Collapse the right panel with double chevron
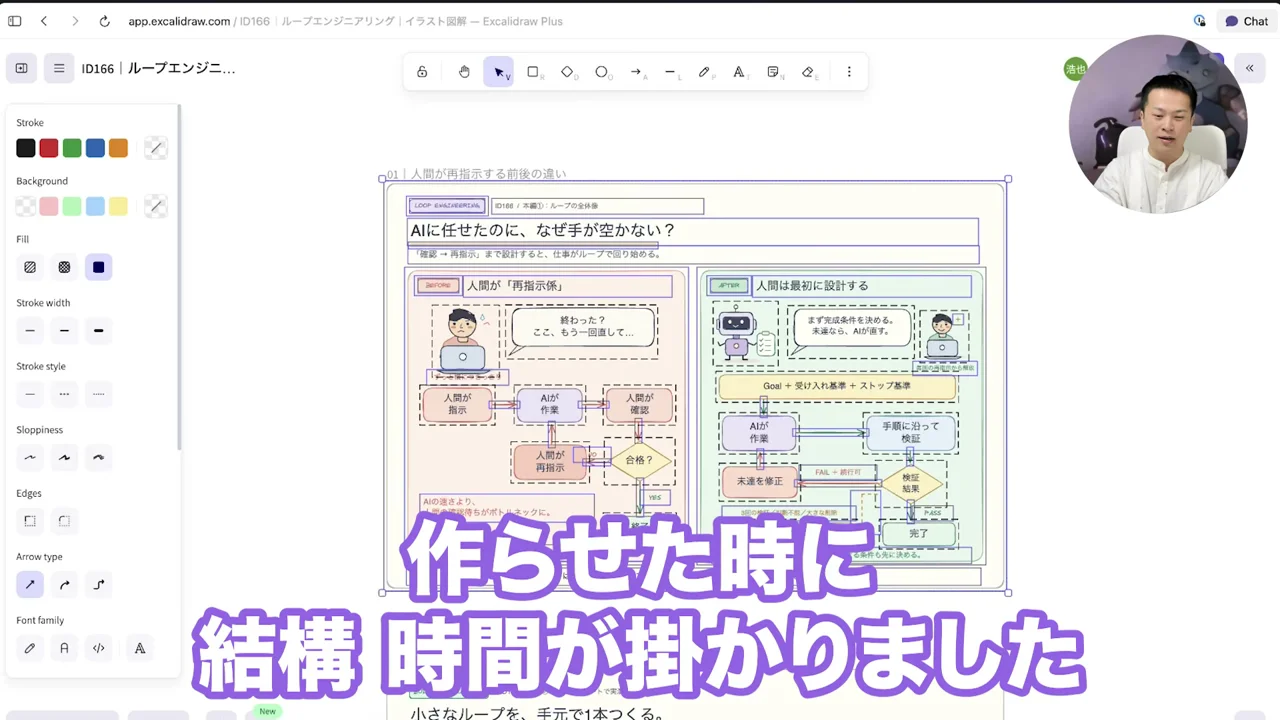Image resolution: width=1280 pixels, height=720 pixels. [1250, 68]
